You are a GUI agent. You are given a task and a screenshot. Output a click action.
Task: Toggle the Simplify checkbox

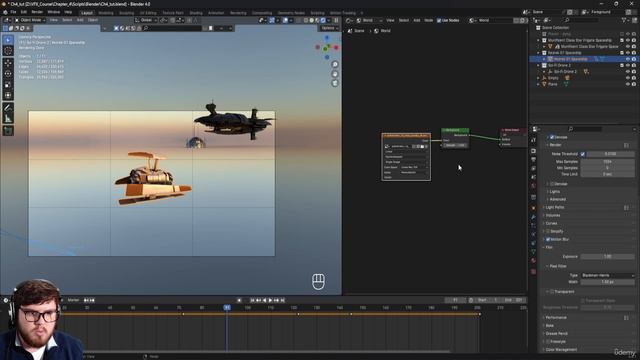point(548,231)
